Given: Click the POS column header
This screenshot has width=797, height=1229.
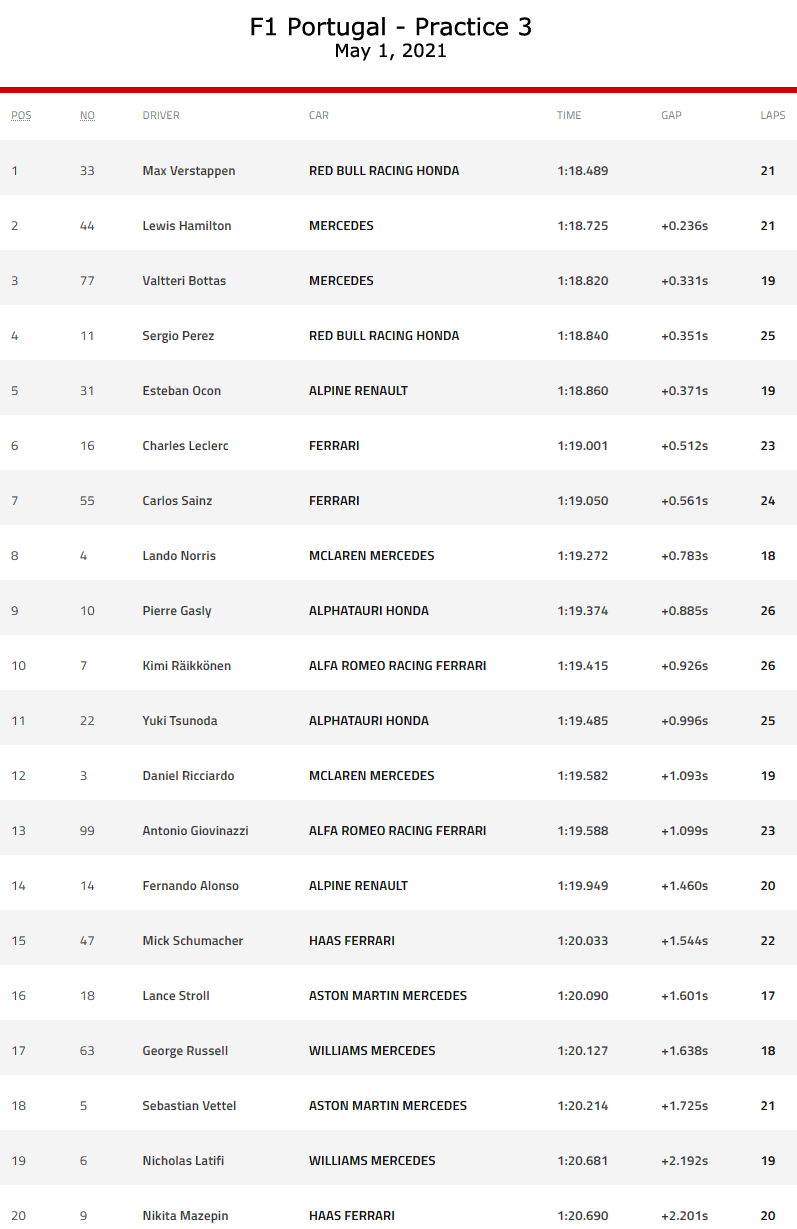Looking at the screenshot, I should [21, 115].
